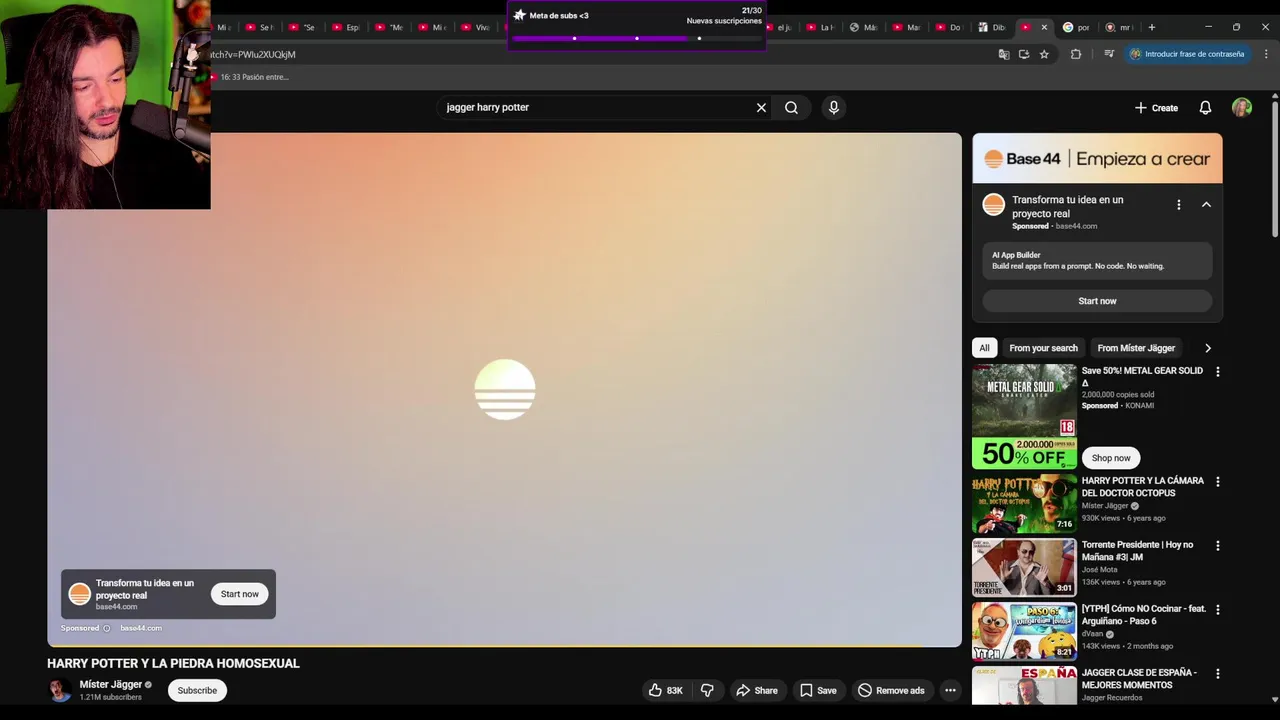Click the install app icon in address bar

tap(1023, 54)
